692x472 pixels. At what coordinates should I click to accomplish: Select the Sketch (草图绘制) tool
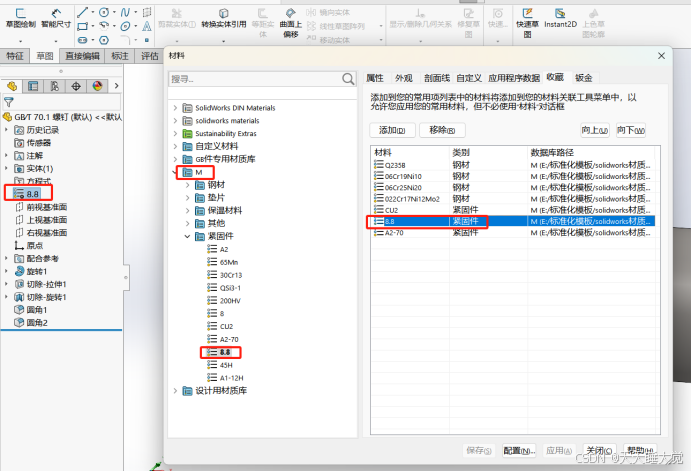[20, 19]
